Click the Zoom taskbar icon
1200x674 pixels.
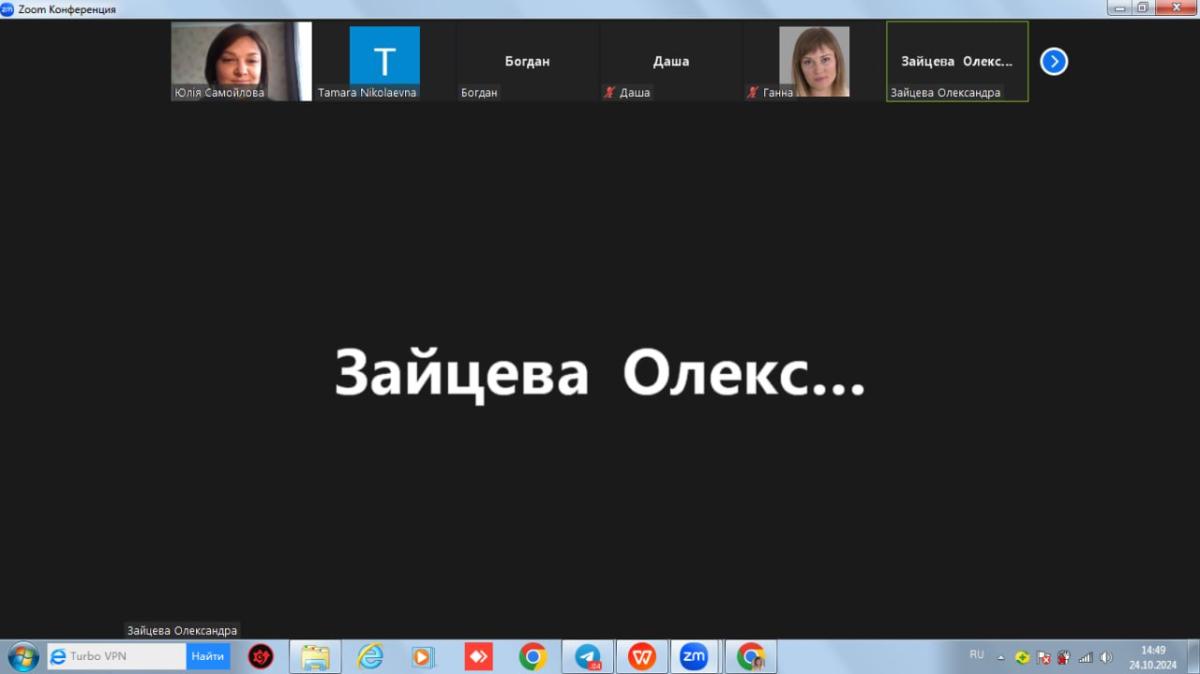click(694, 657)
